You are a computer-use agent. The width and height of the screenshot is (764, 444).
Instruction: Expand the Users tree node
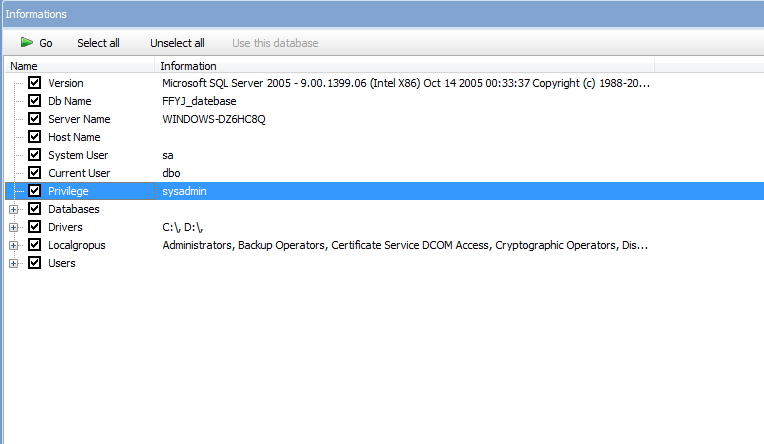tap(14, 263)
